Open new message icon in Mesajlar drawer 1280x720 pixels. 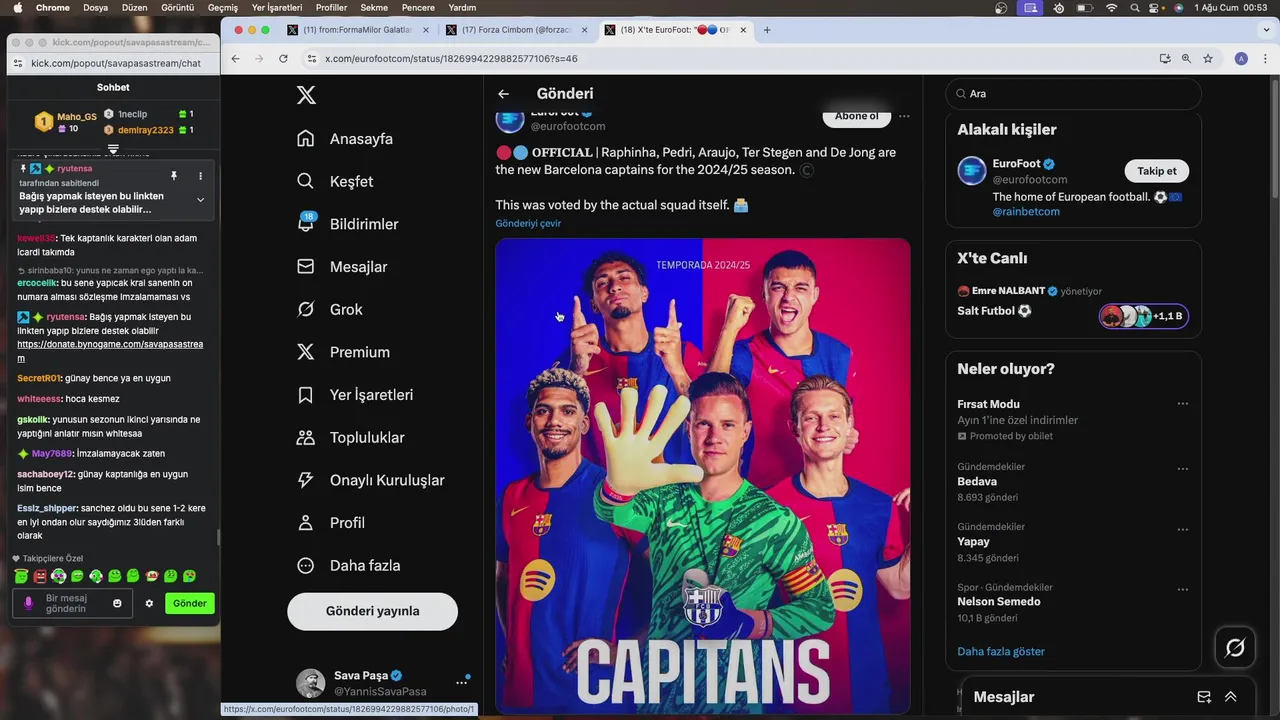[x=1204, y=697]
